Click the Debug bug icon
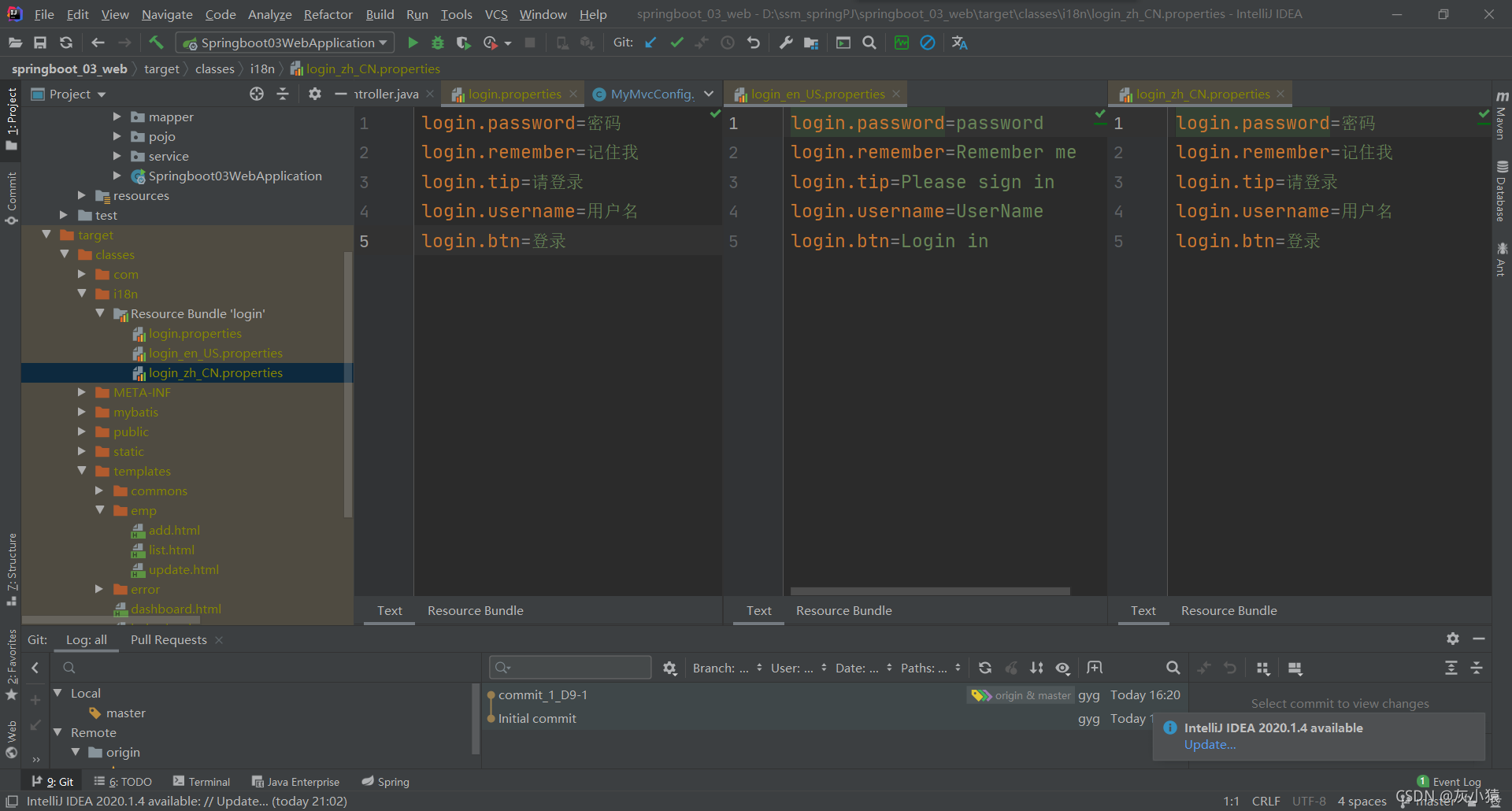 tap(438, 43)
